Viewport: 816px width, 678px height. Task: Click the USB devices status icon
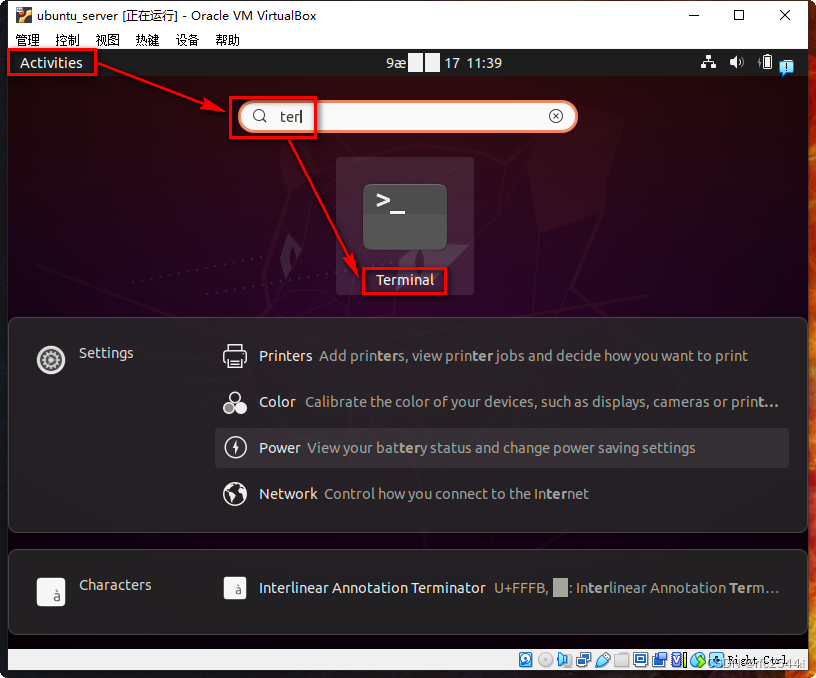click(603, 660)
